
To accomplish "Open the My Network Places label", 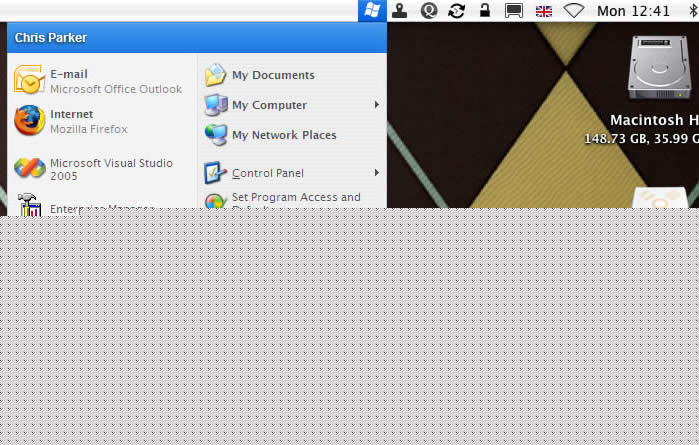I will (x=284, y=135).
